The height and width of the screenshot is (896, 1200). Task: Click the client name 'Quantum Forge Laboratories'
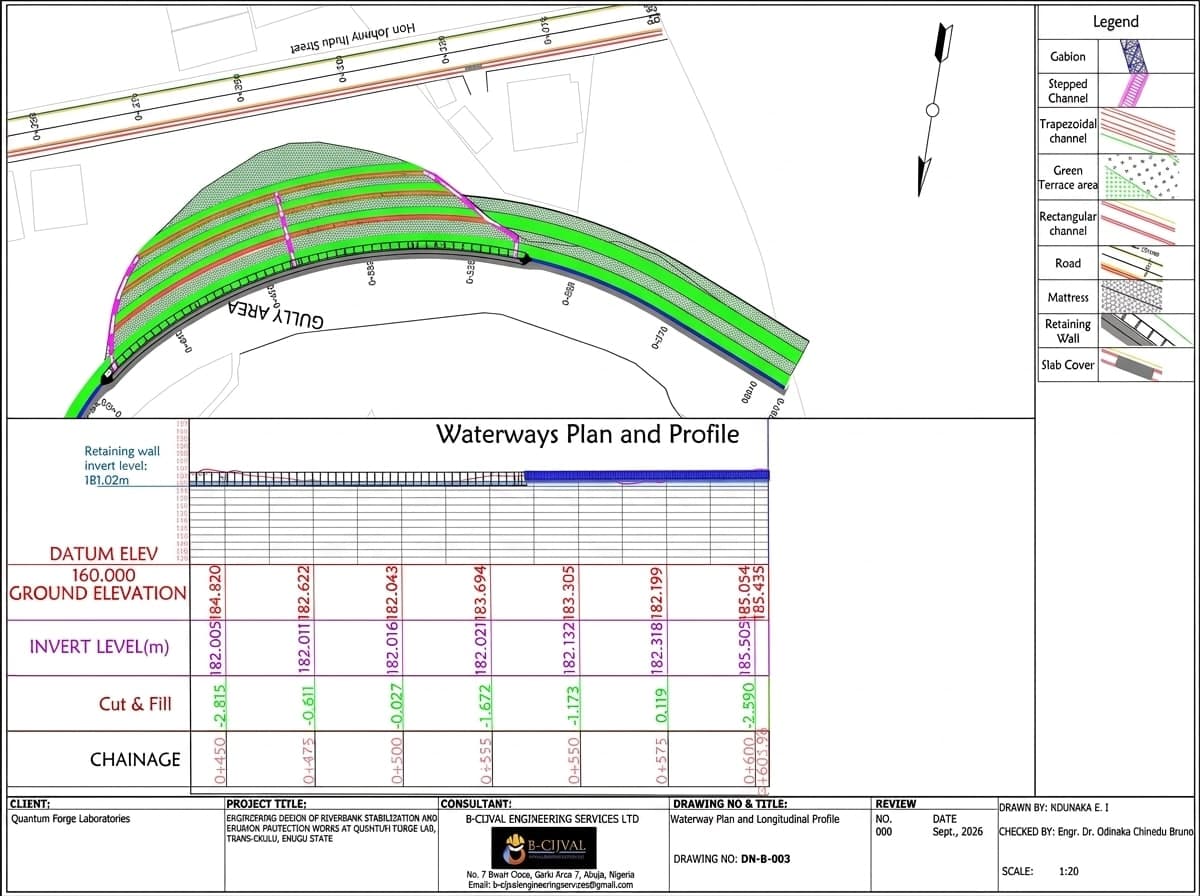pyautogui.click(x=70, y=819)
